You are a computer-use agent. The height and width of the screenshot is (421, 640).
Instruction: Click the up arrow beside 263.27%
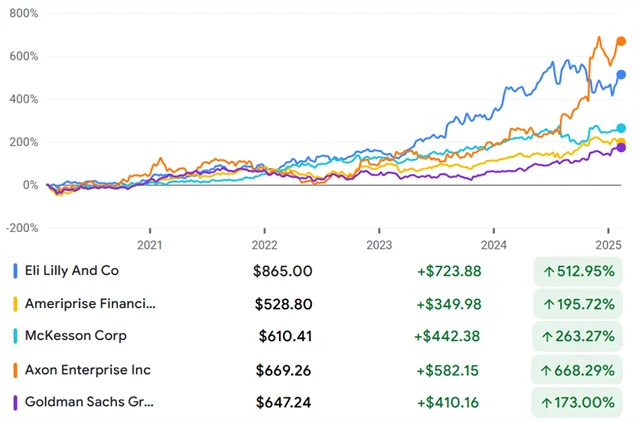(x=549, y=336)
